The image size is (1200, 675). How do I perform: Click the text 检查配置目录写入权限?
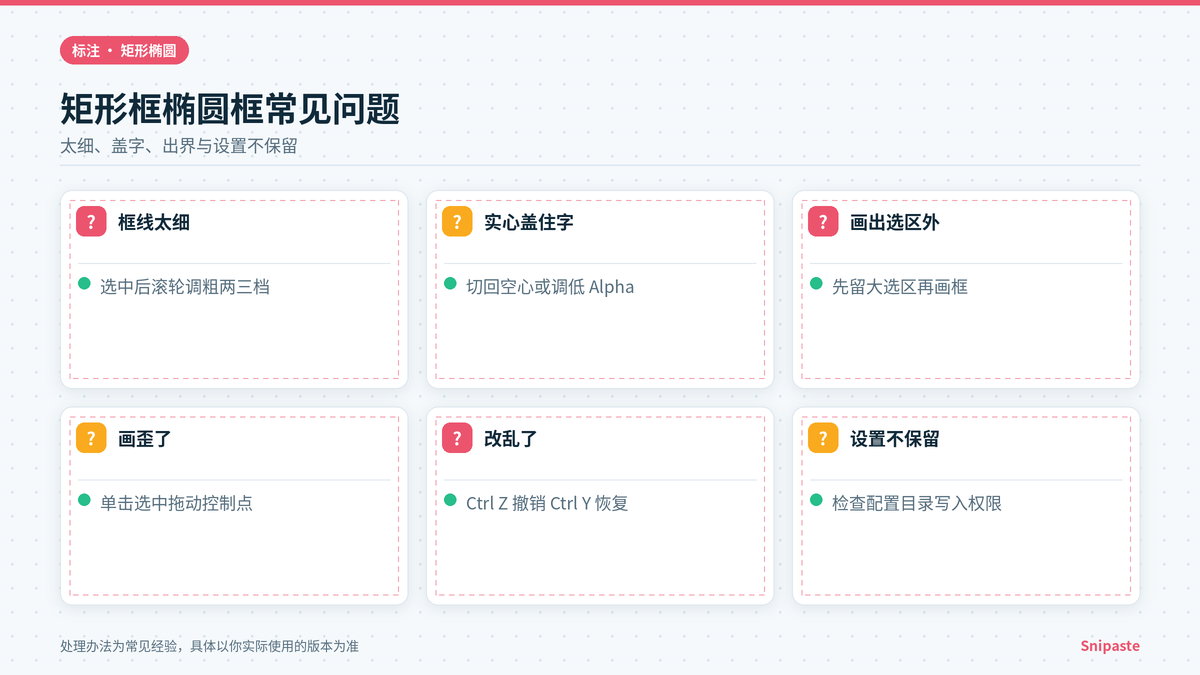[x=917, y=503]
